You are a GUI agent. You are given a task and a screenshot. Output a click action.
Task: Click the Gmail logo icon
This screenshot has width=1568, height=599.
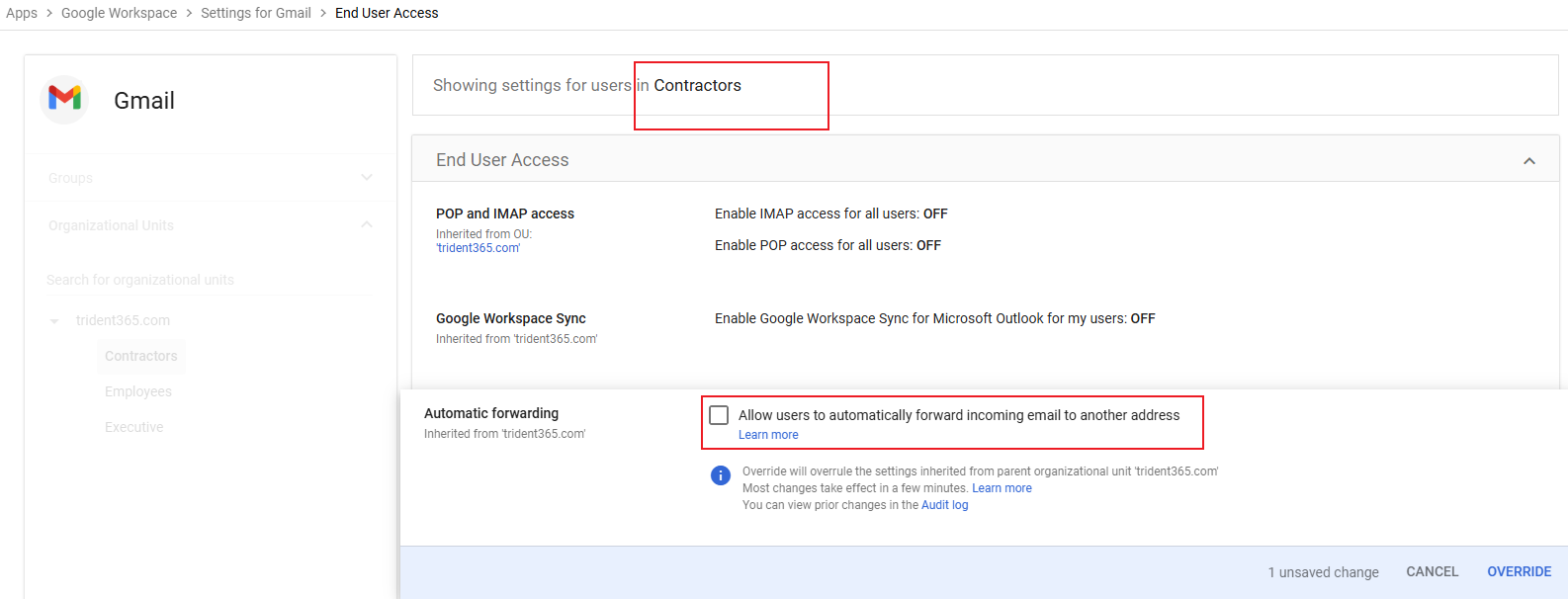coord(65,99)
